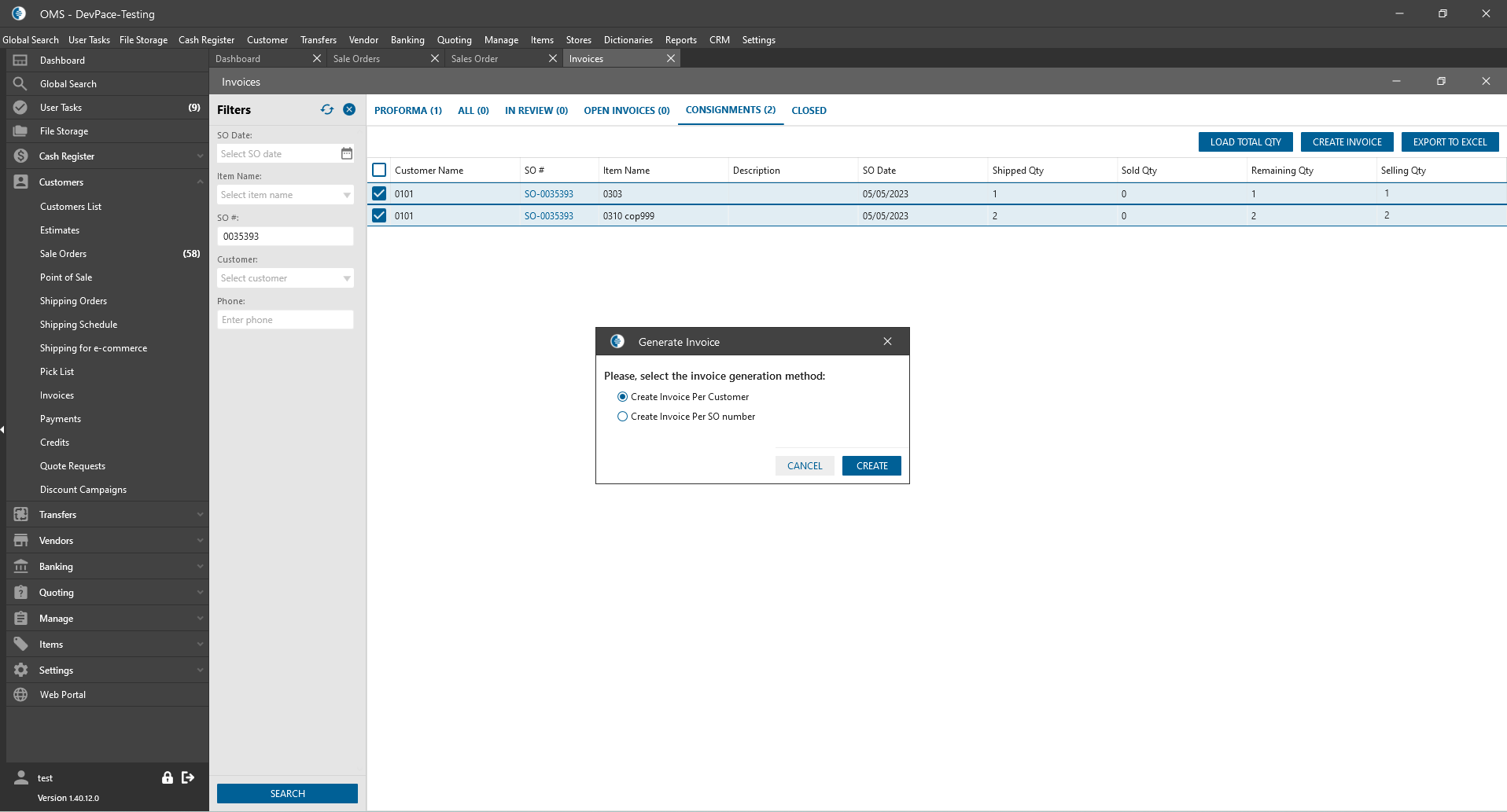Open the Reports menu
Image resolution: width=1507 pixels, height=812 pixels.
point(681,40)
